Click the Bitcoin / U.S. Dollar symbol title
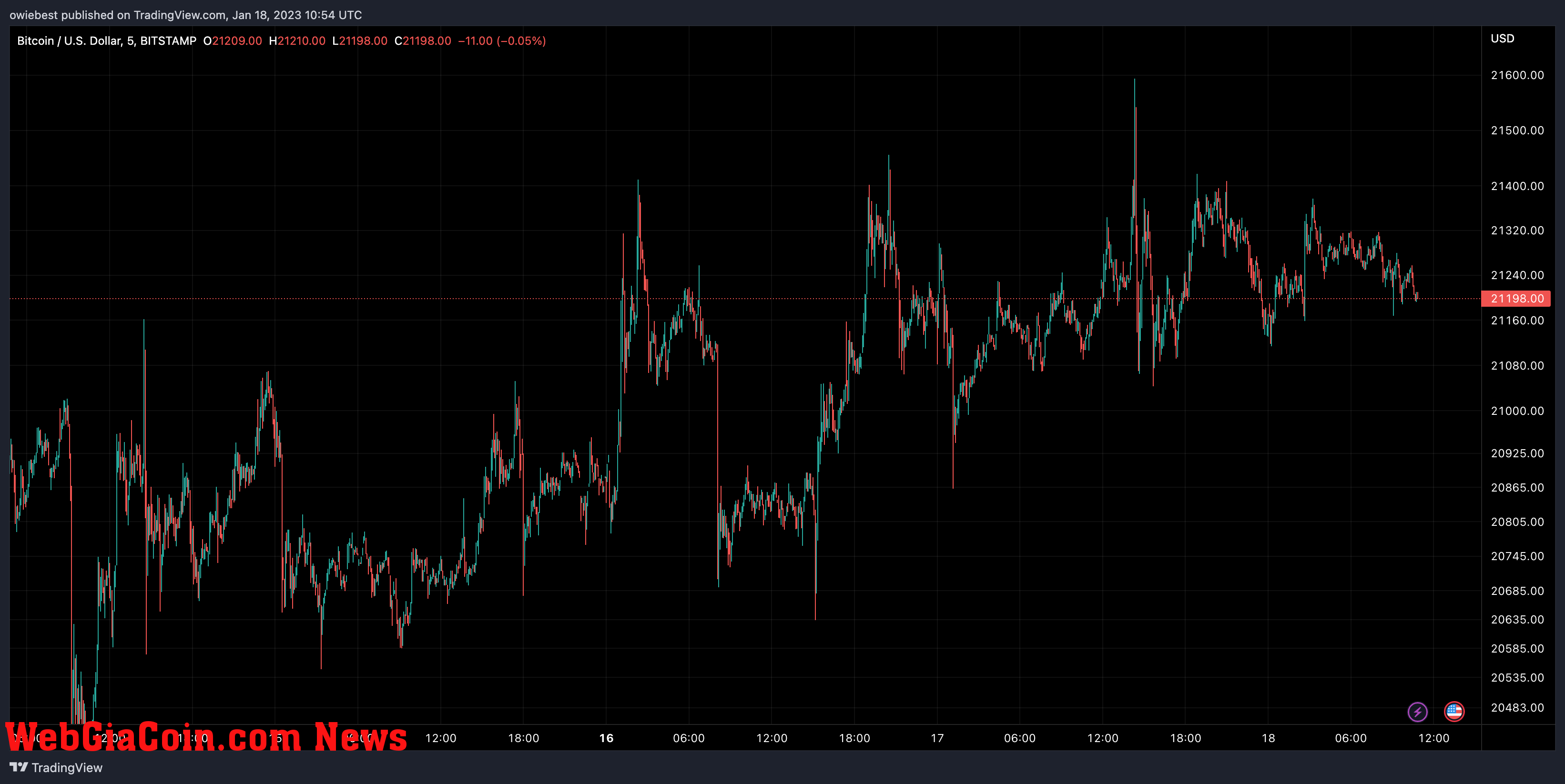The width and height of the screenshot is (1565, 784). [x=106, y=40]
